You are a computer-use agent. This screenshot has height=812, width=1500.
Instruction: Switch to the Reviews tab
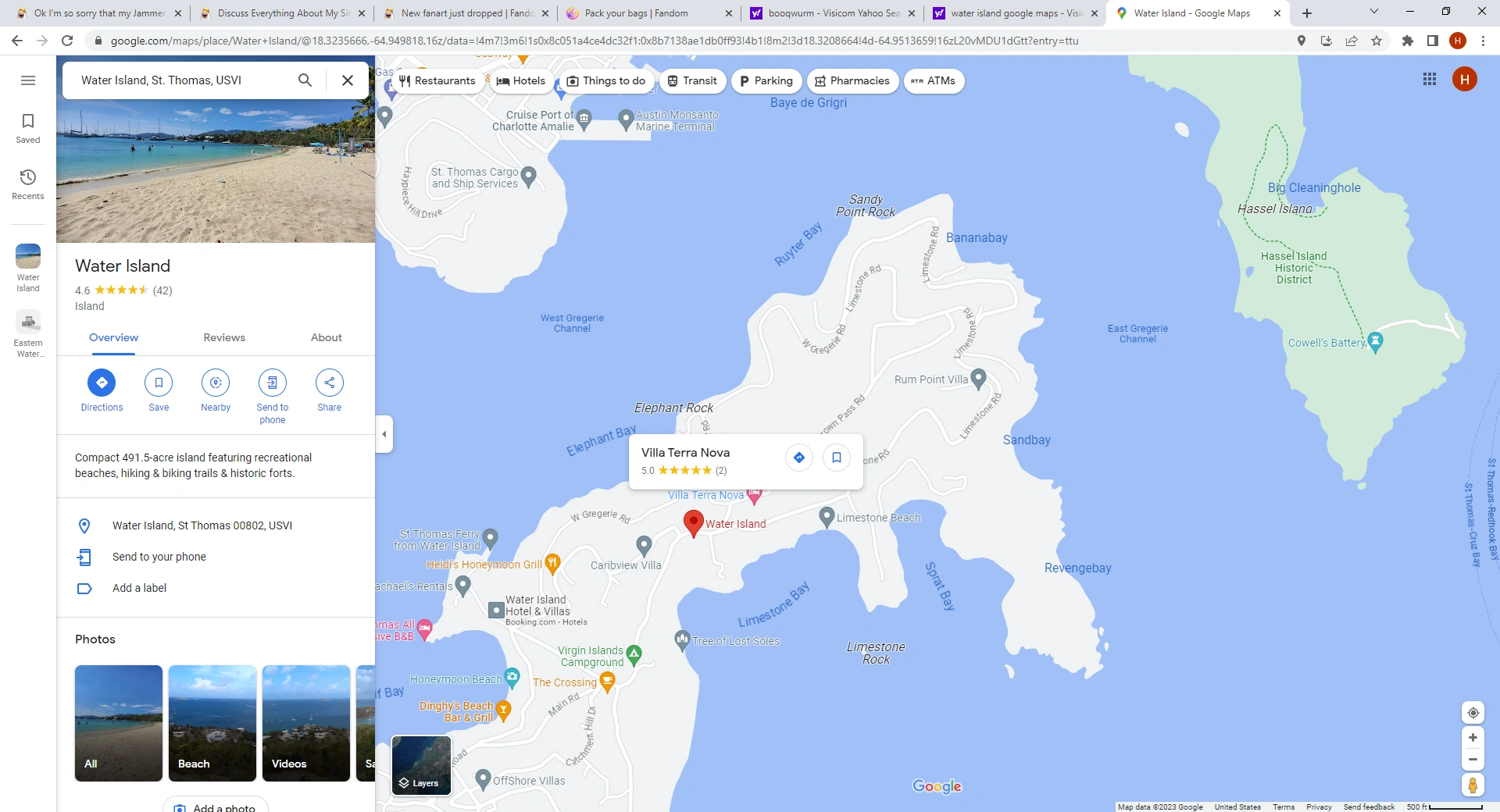223,337
